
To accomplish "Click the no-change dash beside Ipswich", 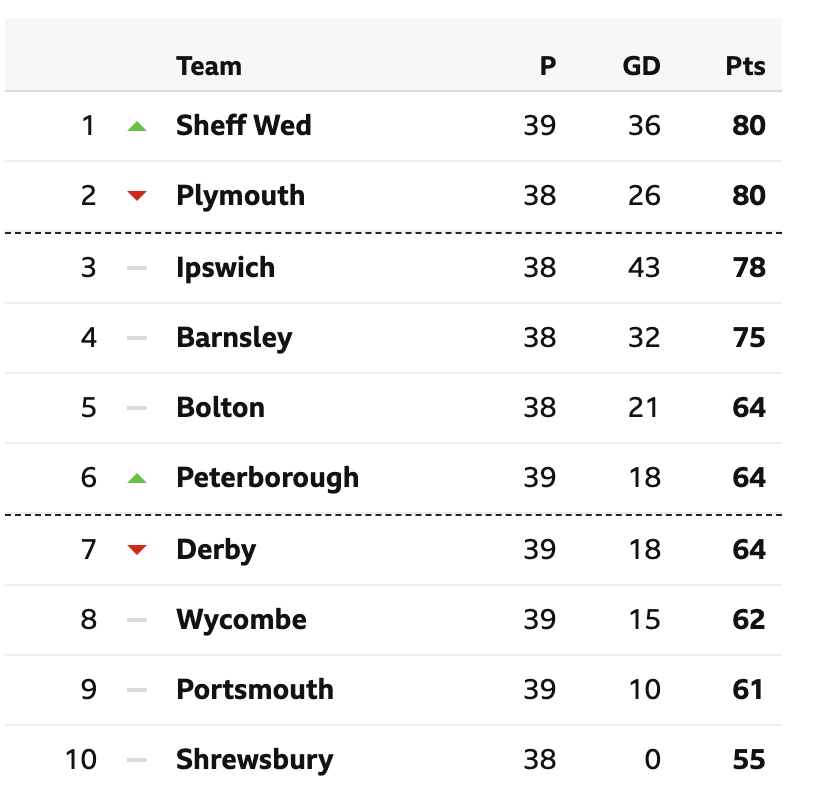I will tap(137, 268).
